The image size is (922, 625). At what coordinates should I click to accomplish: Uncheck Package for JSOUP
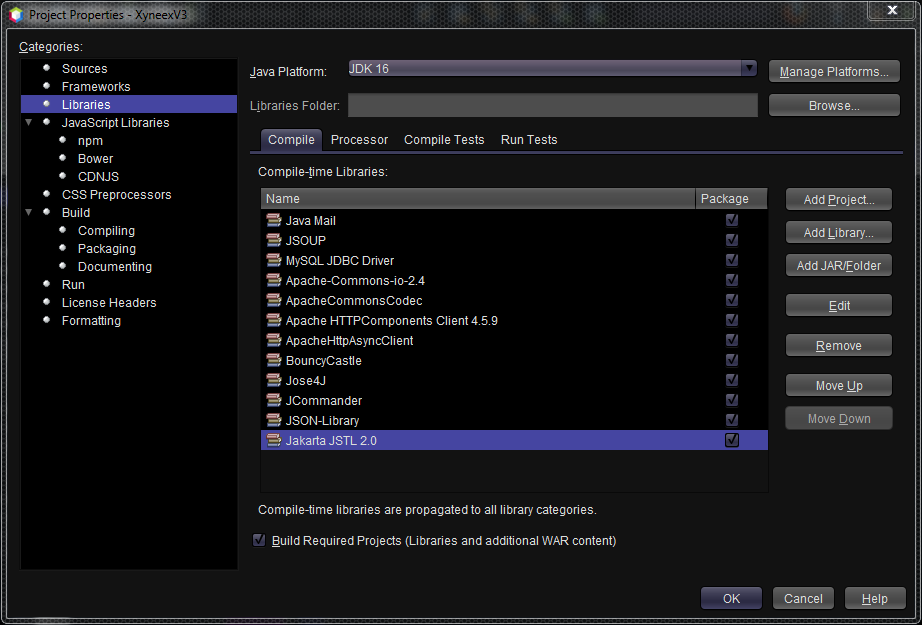click(x=731, y=240)
